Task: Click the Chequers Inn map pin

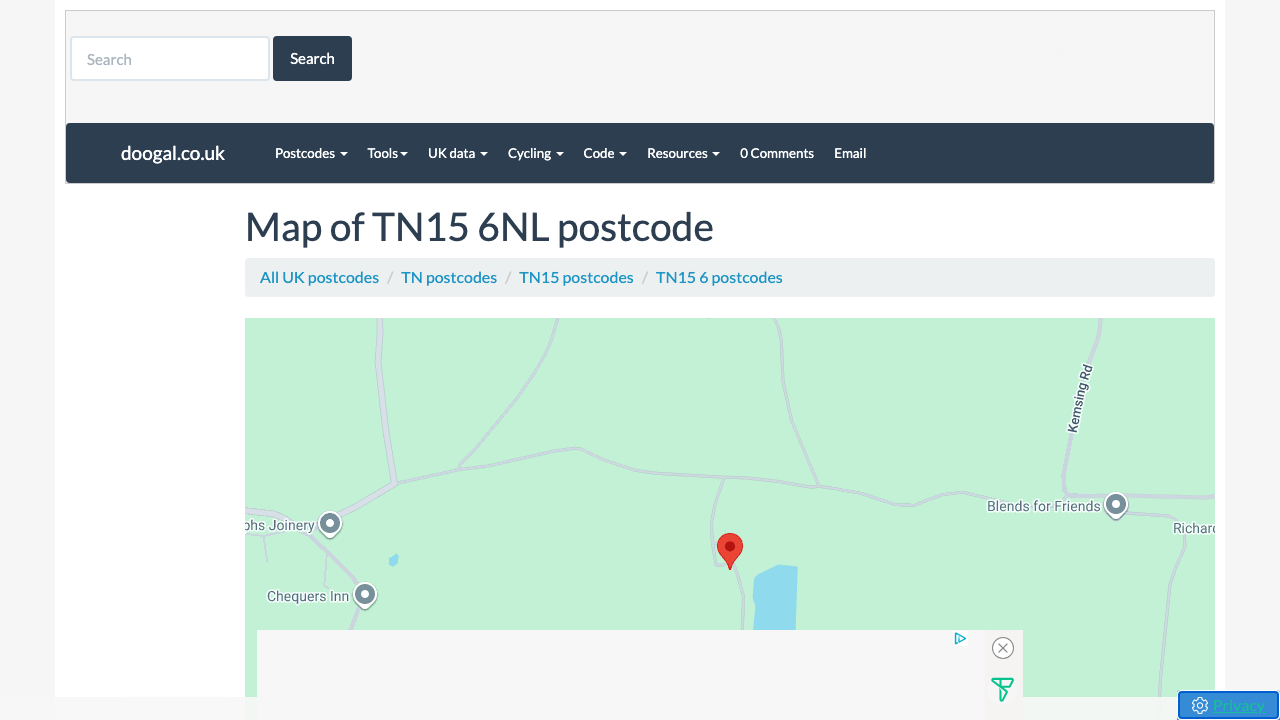Action: point(365,595)
